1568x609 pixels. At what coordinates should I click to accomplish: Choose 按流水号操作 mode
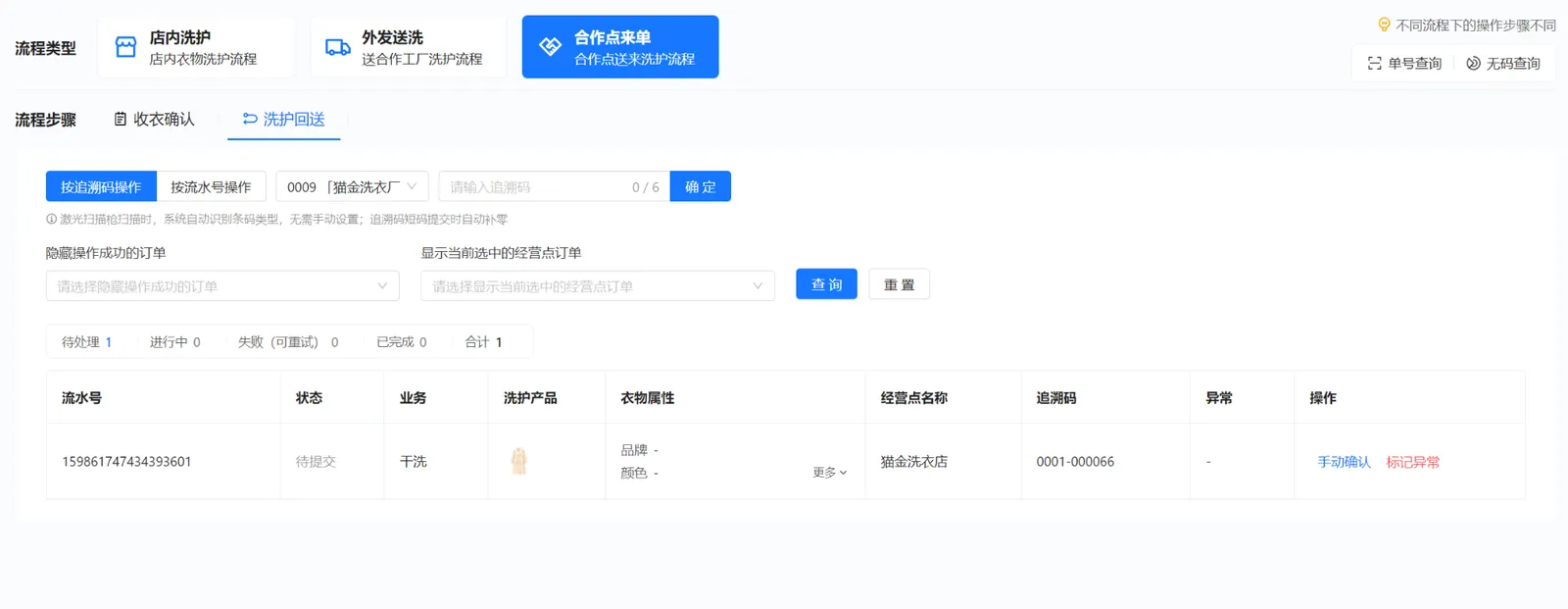[x=211, y=186]
